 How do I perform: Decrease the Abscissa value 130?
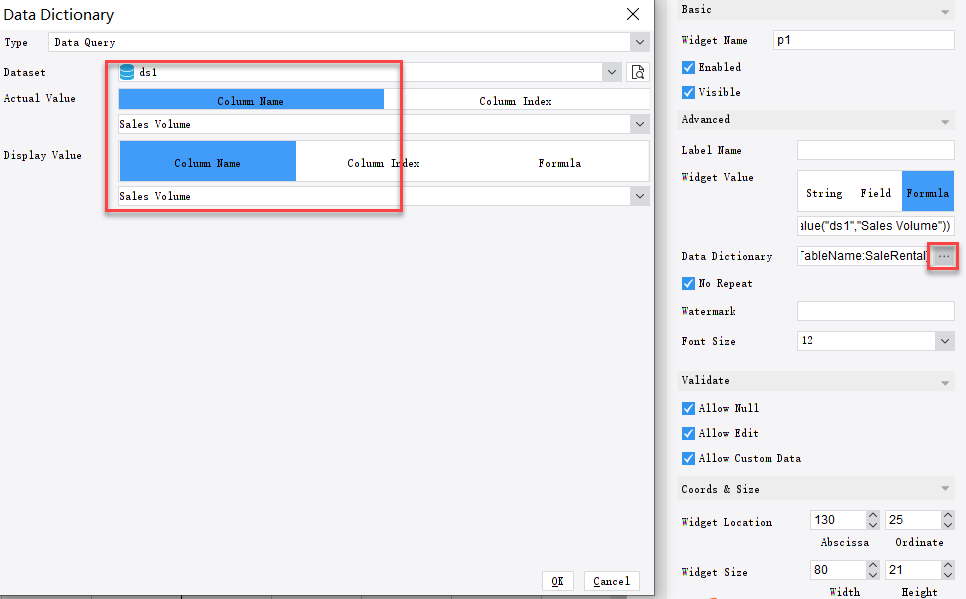(872, 524)
